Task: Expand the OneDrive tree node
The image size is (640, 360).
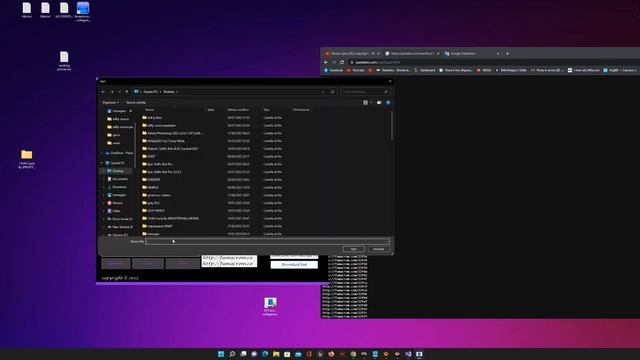Action: pos(102,153)
